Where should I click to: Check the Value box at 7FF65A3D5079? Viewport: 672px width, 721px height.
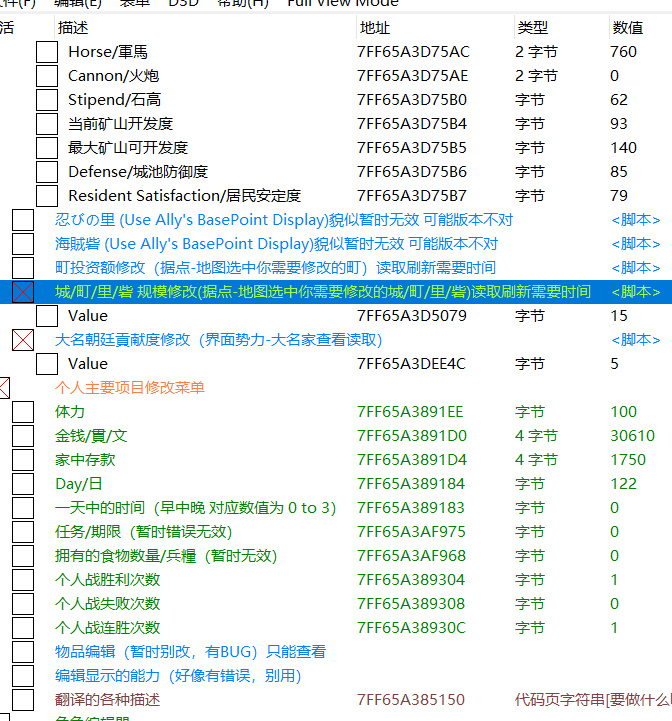[x=47, y=316]
